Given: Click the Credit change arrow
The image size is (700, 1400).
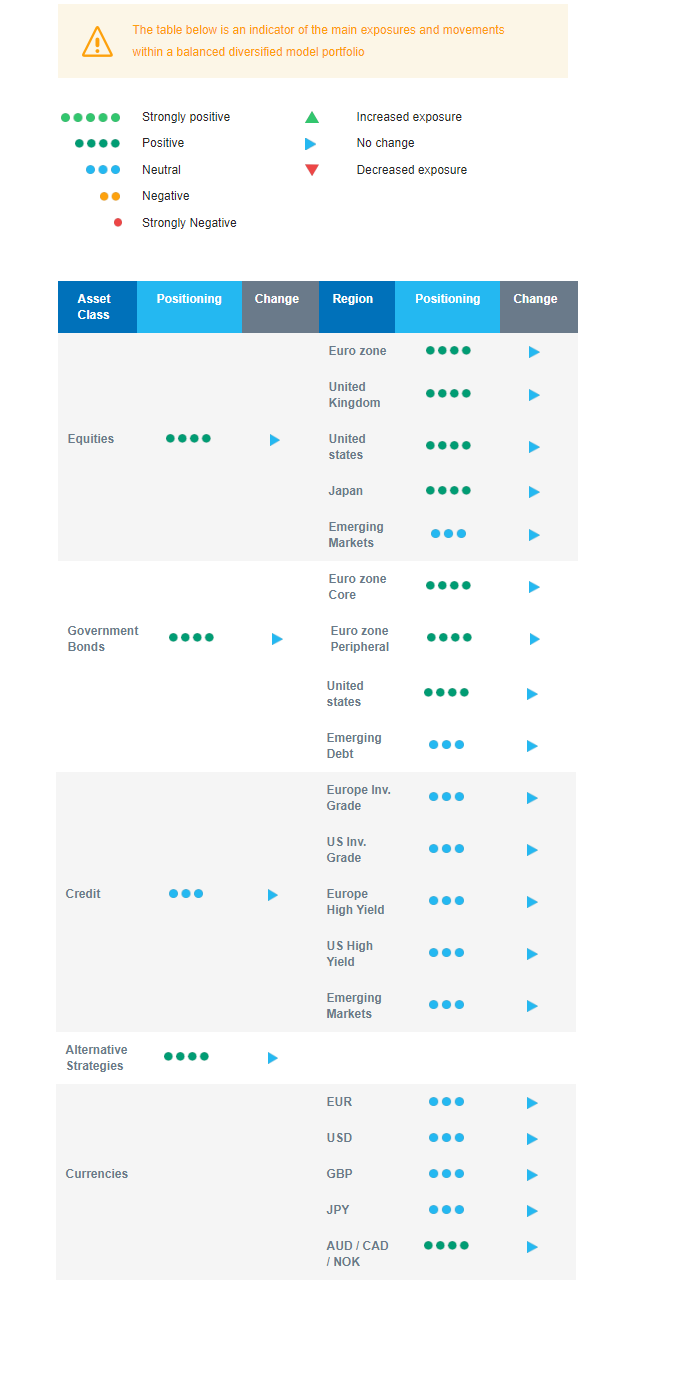Looking at the screenshot, I should (273, 895).
